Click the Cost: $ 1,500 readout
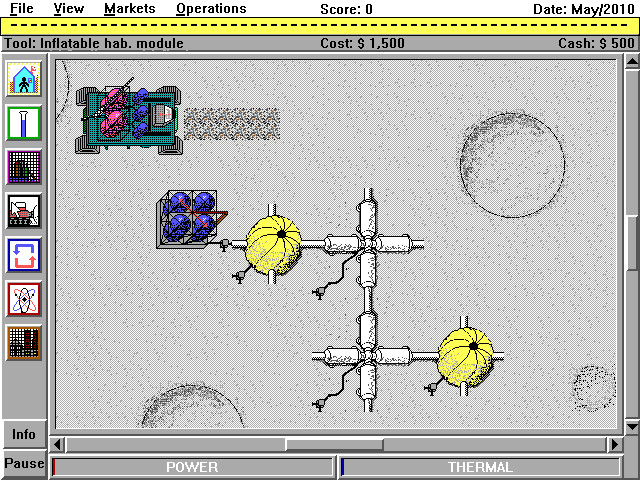 coord(362,43)
